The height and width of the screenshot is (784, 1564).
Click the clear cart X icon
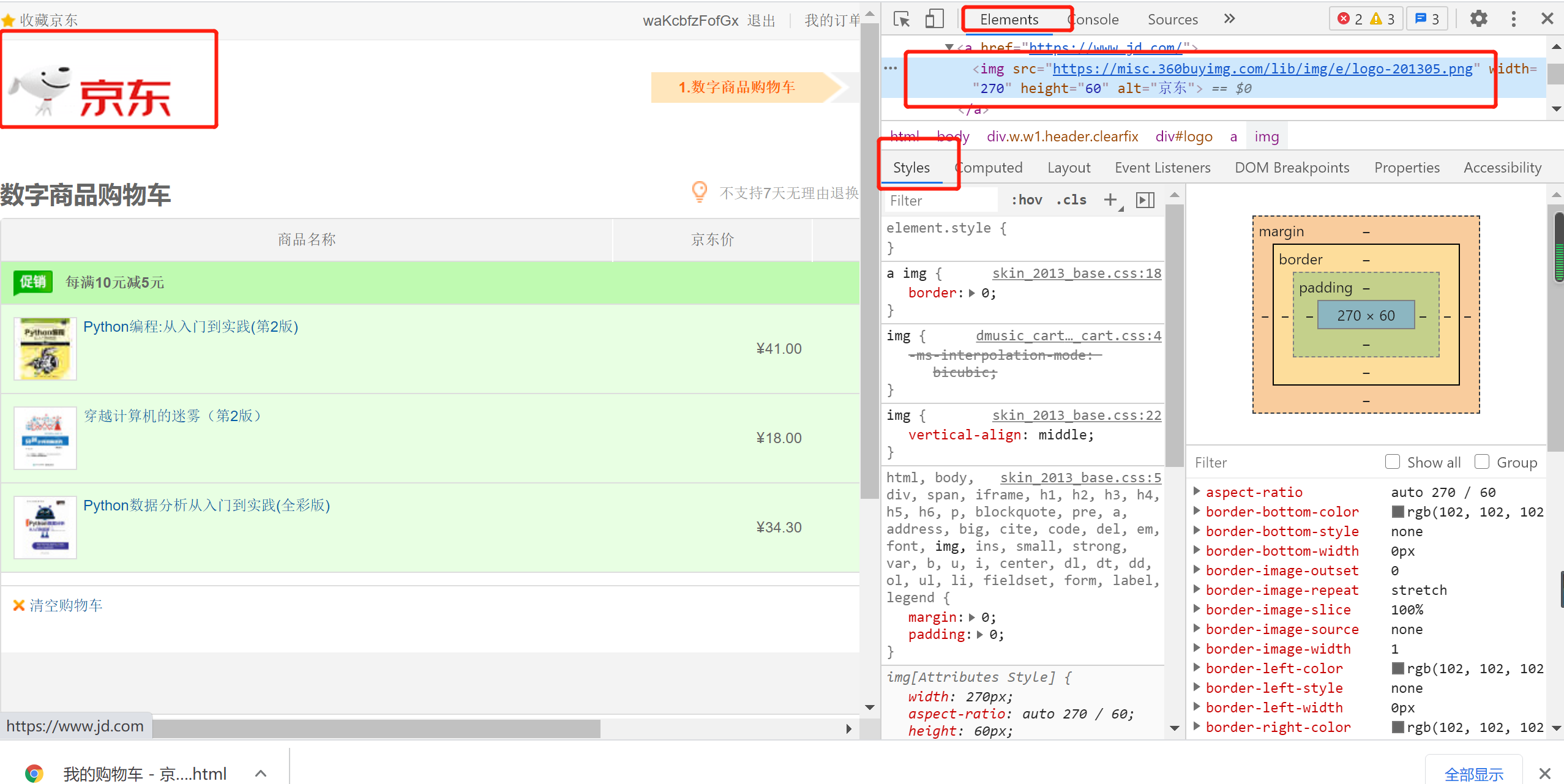[x=18, y=605]
